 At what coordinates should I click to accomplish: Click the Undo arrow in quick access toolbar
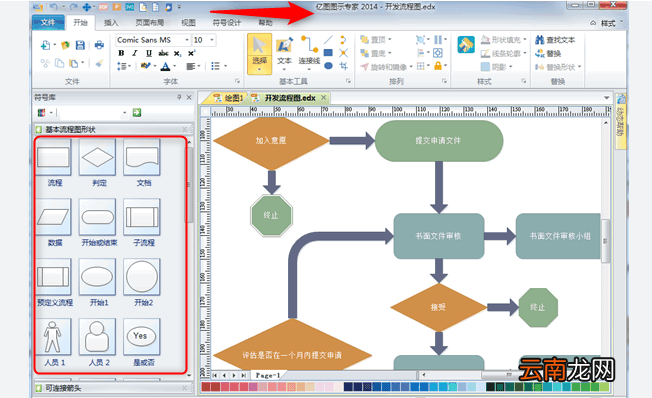point(54,7)
